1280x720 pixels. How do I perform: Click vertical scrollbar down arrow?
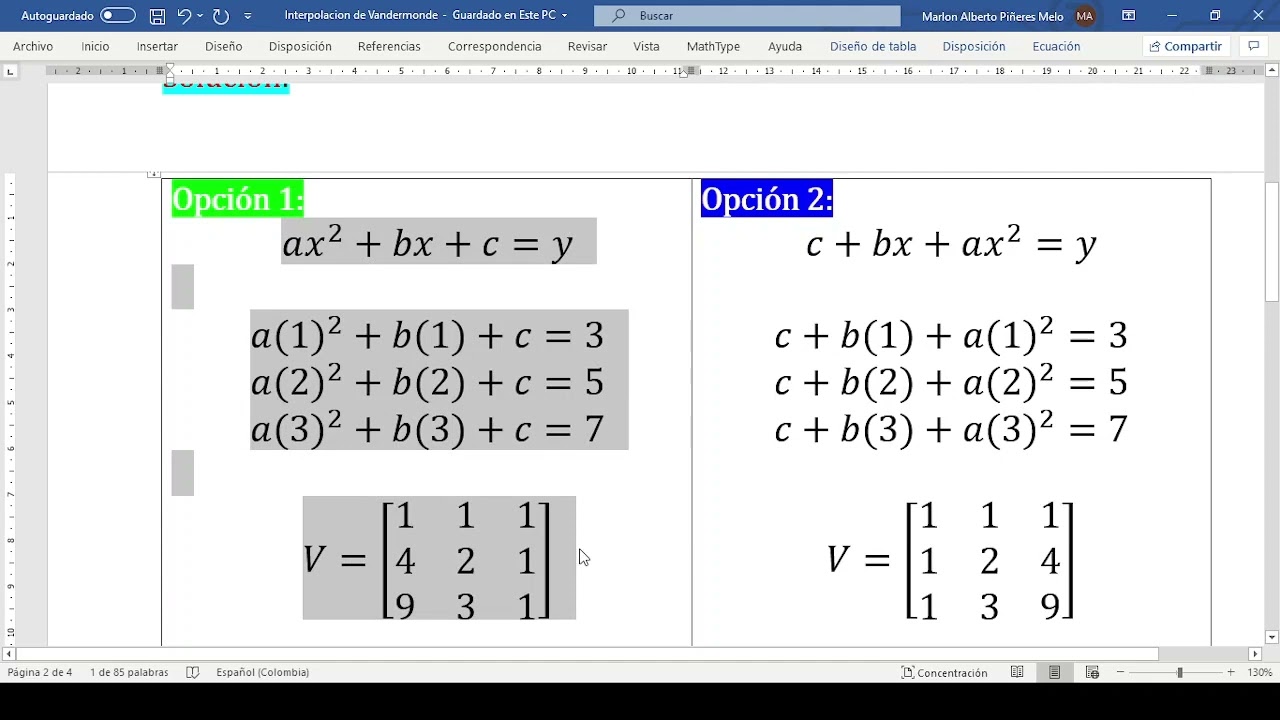click(x=1272, y=637)
